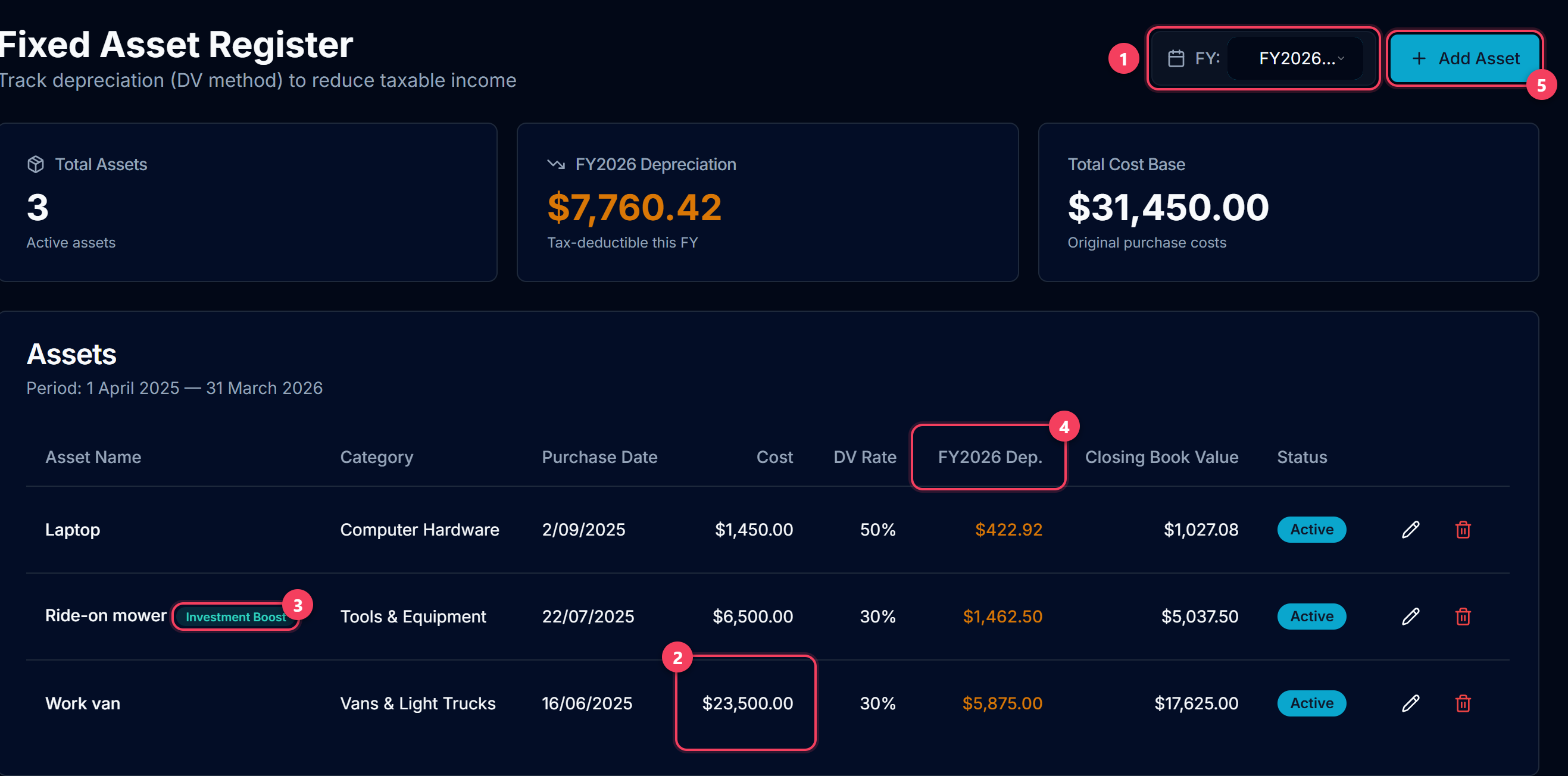The image size is (1568, 776).
Task: Click the Active status of Work van
Action: click(x=1311, y=703)
